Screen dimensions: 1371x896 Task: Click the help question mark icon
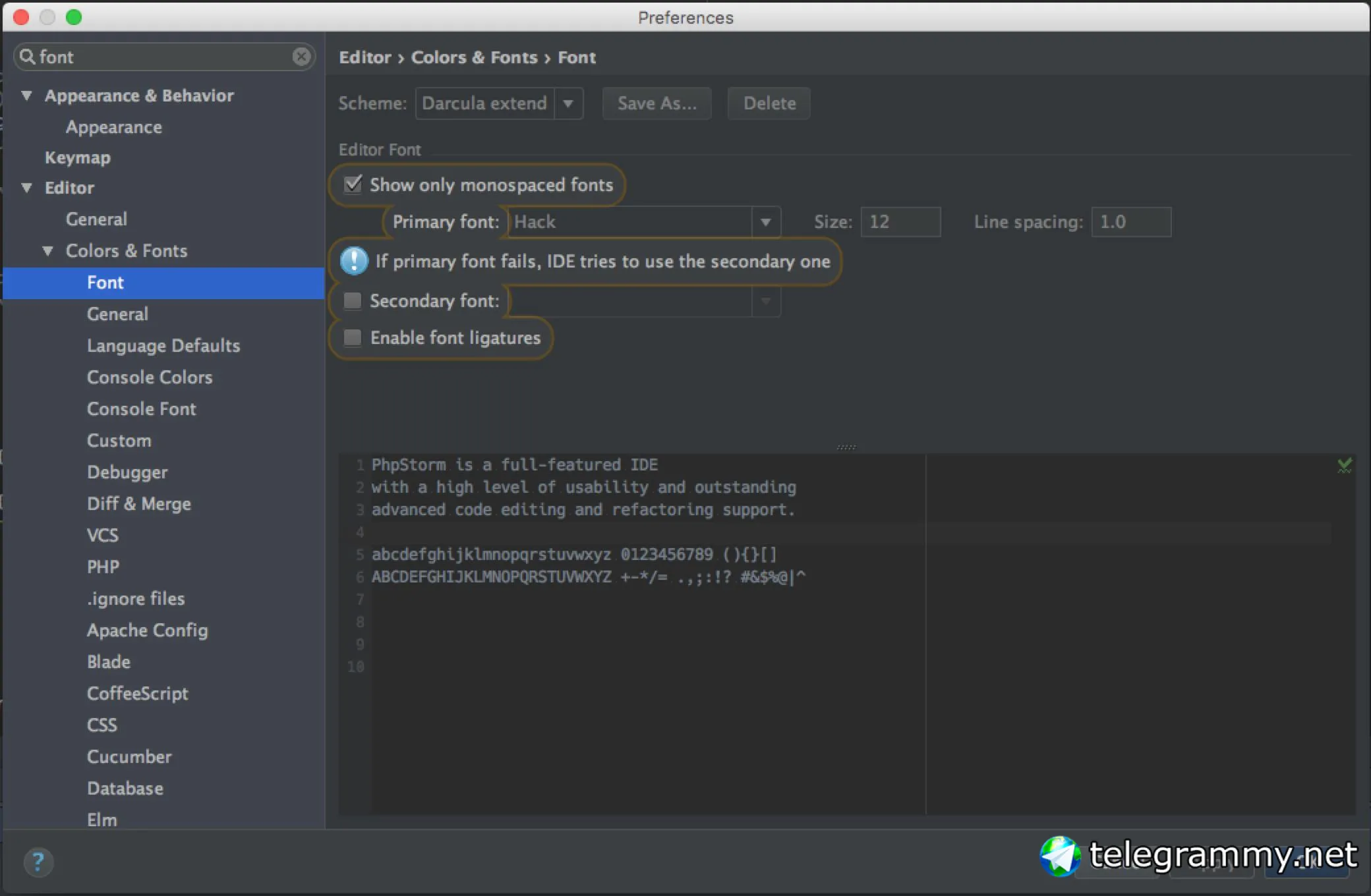pos(38,861)
